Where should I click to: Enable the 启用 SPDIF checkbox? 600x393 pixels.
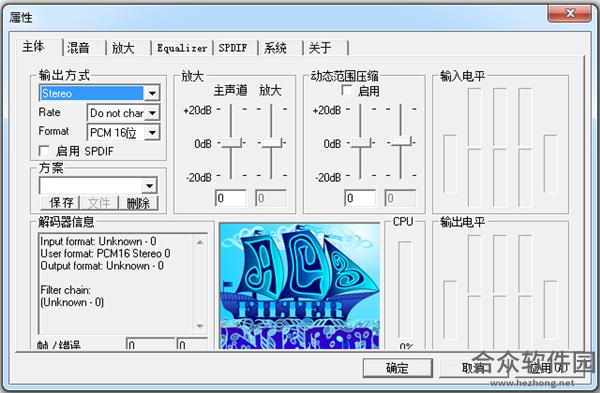[44, 151]
